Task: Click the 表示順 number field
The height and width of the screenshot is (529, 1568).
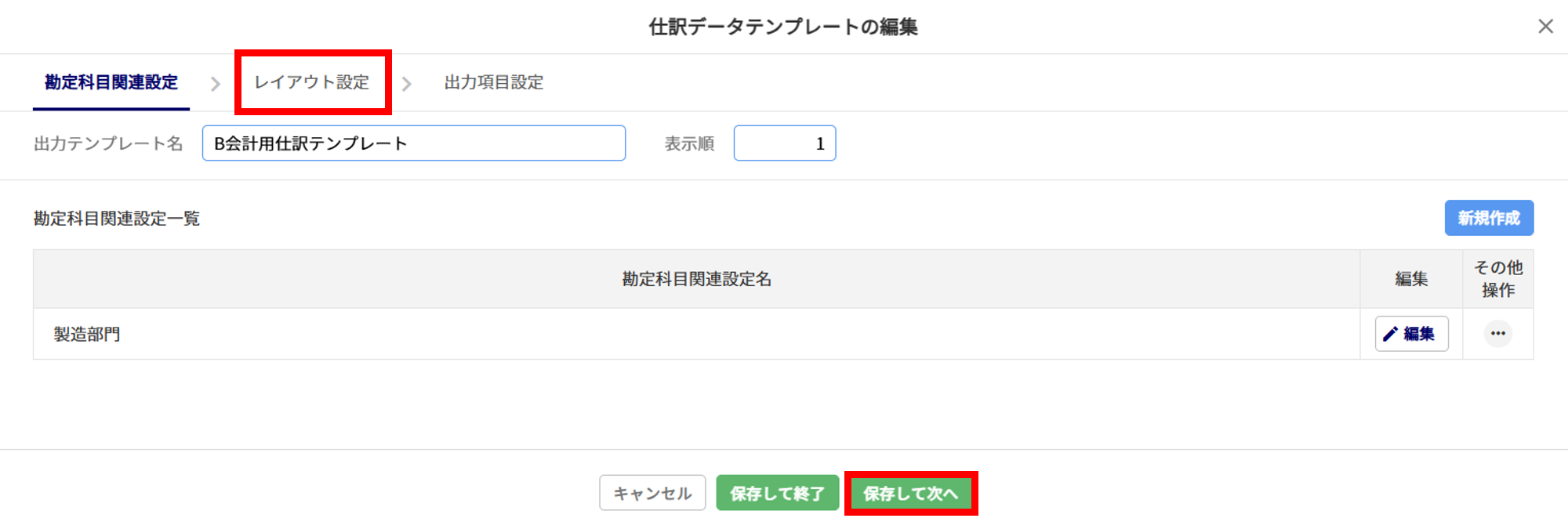Action: [784, 143]
